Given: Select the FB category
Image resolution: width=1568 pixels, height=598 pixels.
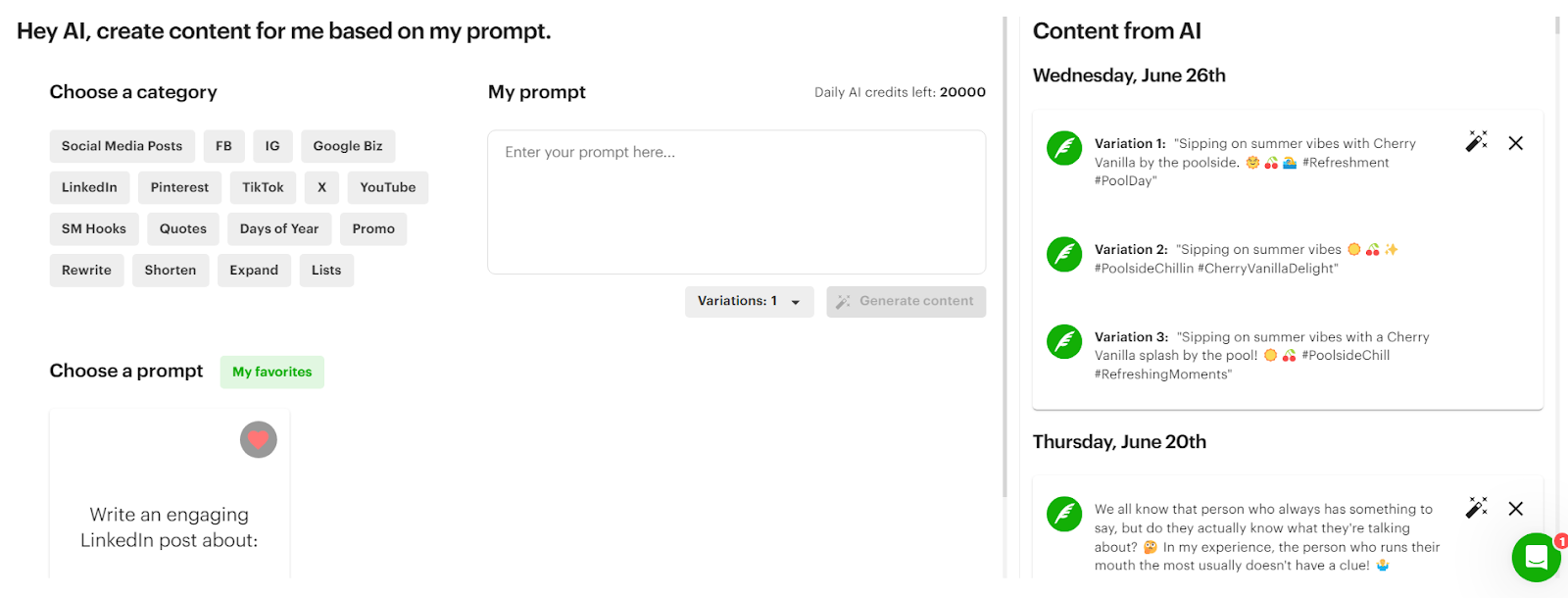Looking at the screenshot, I should pos(223,146).
